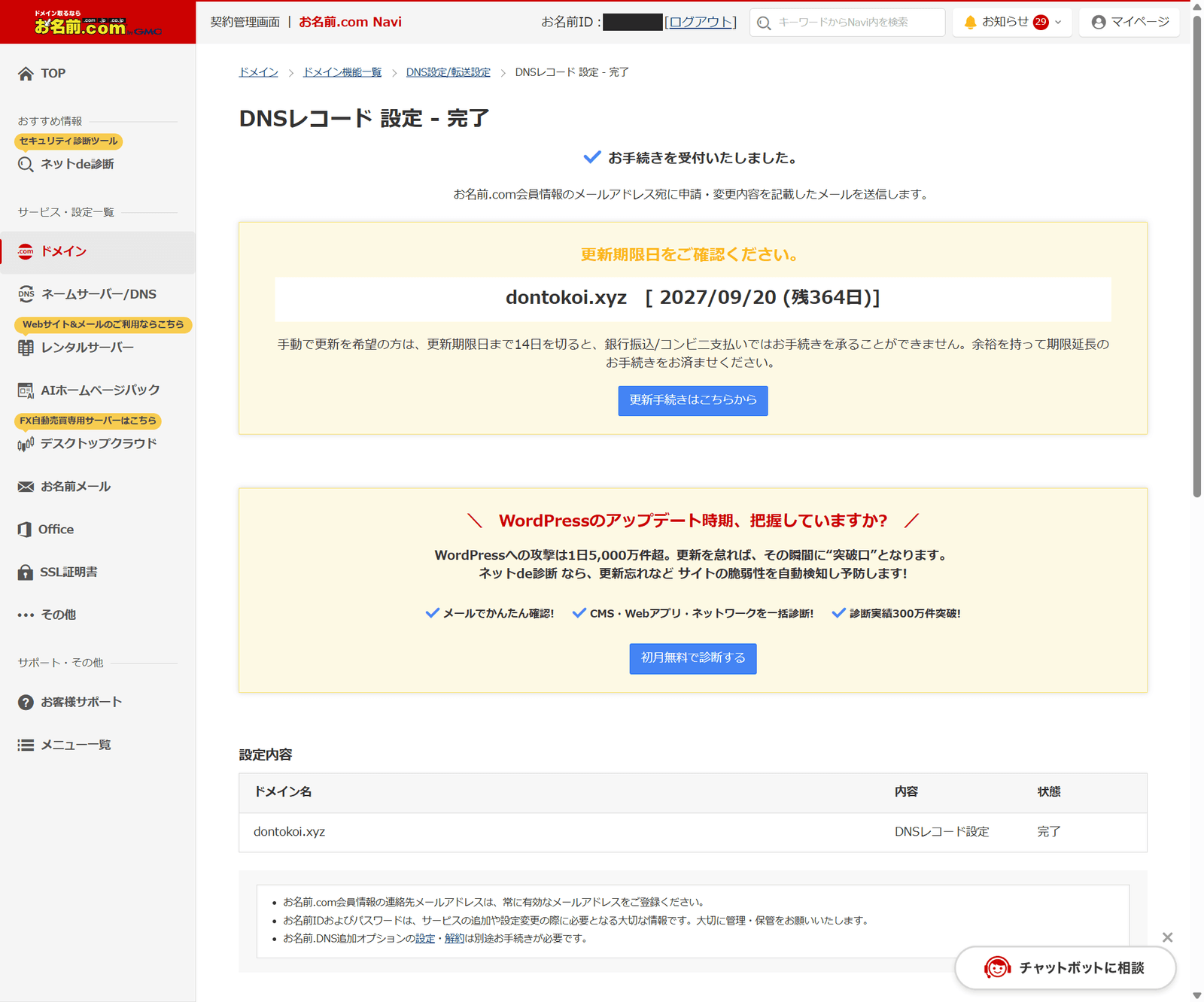Viewport: 1204px width, 1002px height.
Task: Click the 初月無料で診断する button
Action: point(693,658)
